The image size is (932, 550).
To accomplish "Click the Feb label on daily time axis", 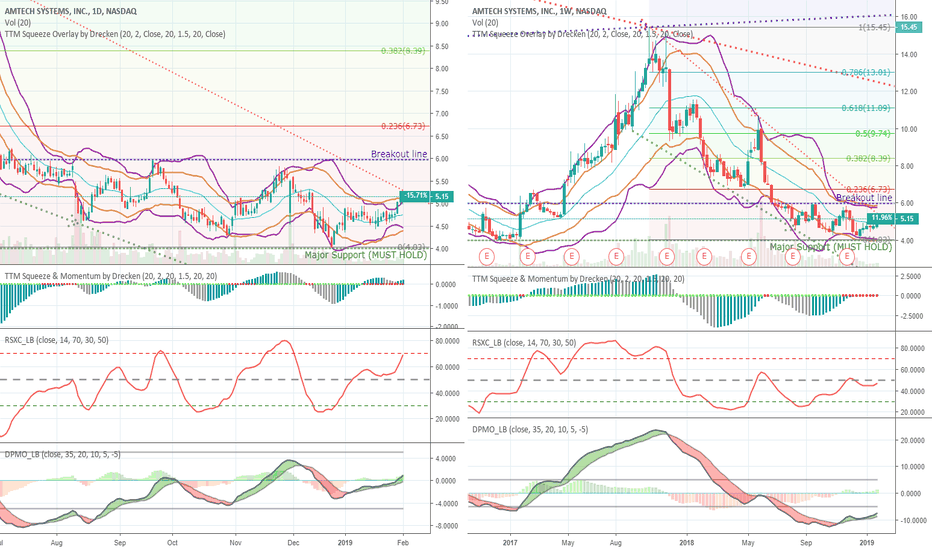I will [402, 542].
